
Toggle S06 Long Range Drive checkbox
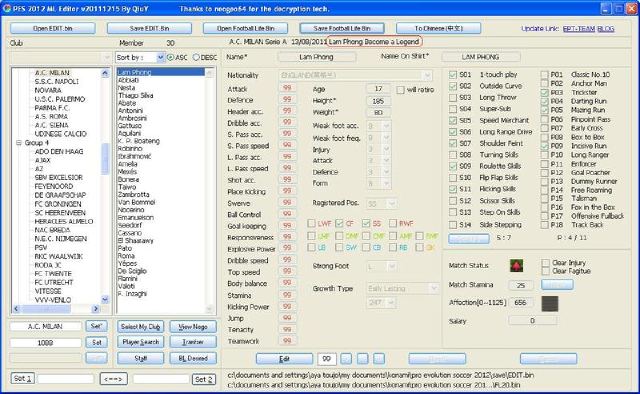click(x=453, y=132)
